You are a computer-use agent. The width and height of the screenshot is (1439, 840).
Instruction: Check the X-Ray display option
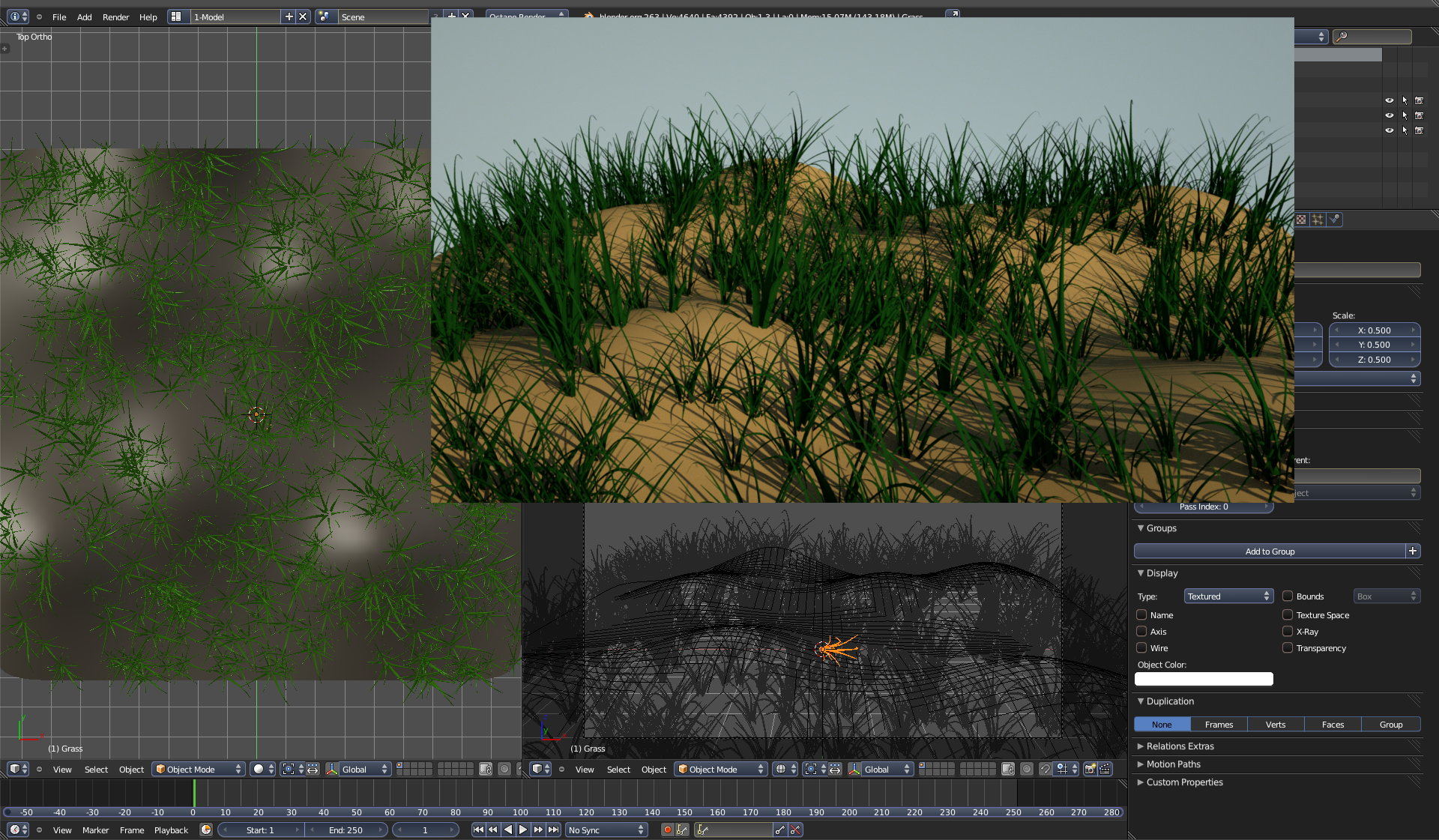pyautogui.click(x=1288, y=631)
